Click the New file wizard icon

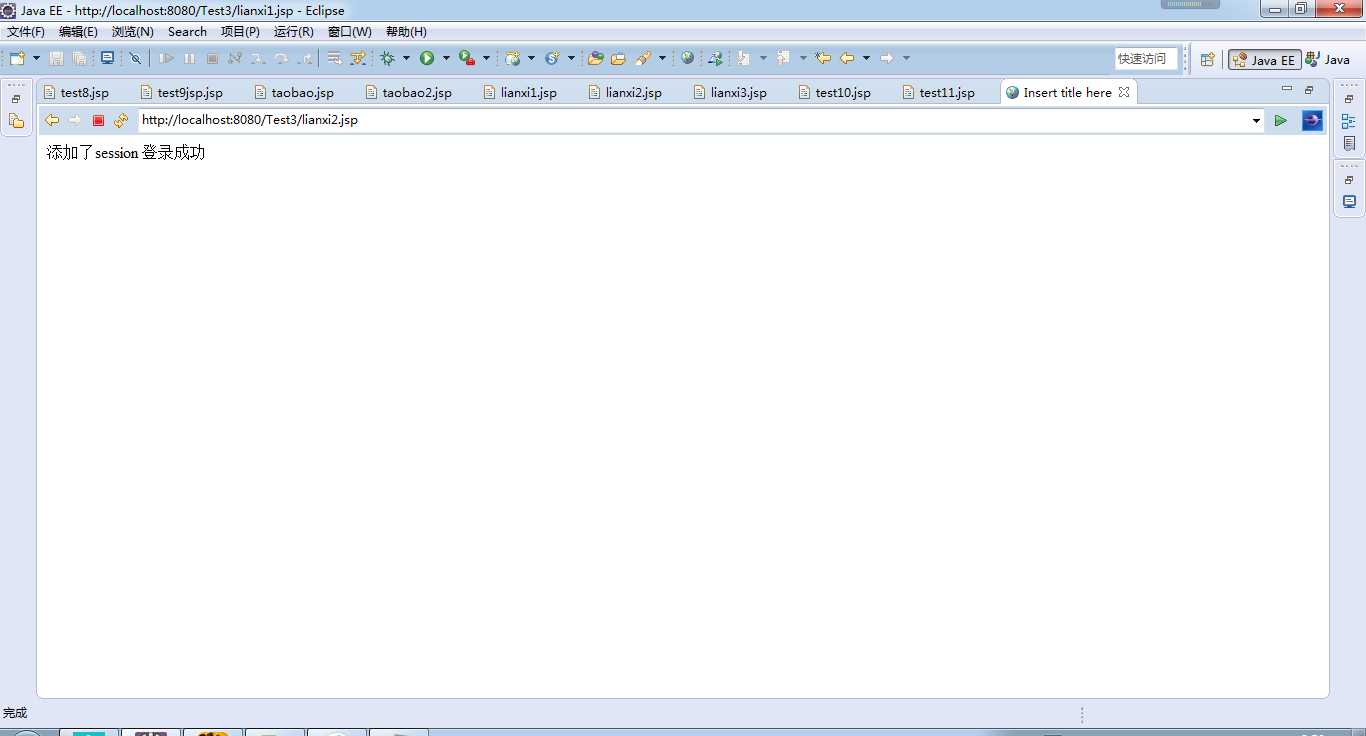(17, 59)
